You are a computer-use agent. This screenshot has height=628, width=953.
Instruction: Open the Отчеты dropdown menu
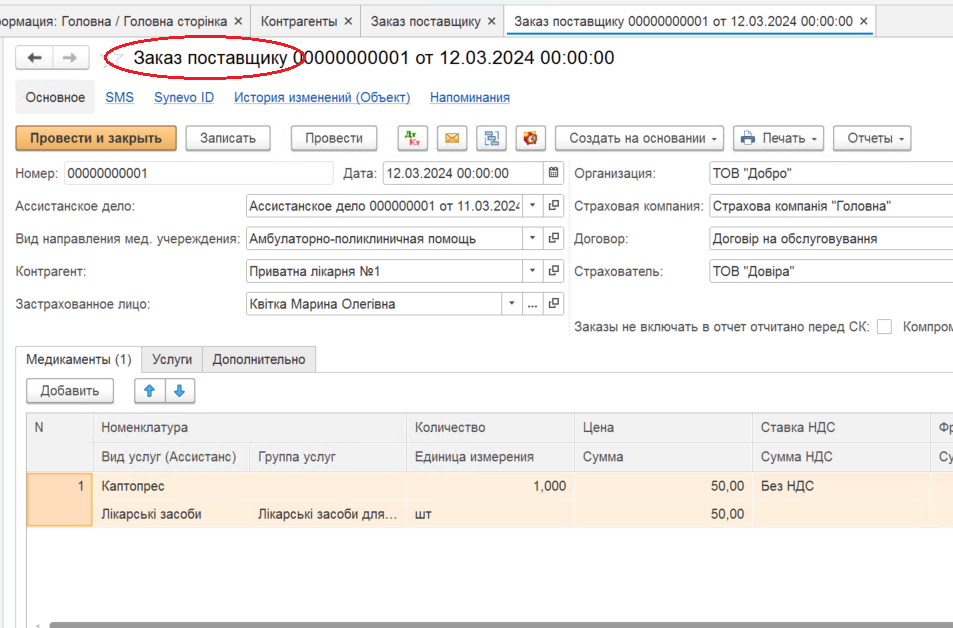[x=872, y=138]
